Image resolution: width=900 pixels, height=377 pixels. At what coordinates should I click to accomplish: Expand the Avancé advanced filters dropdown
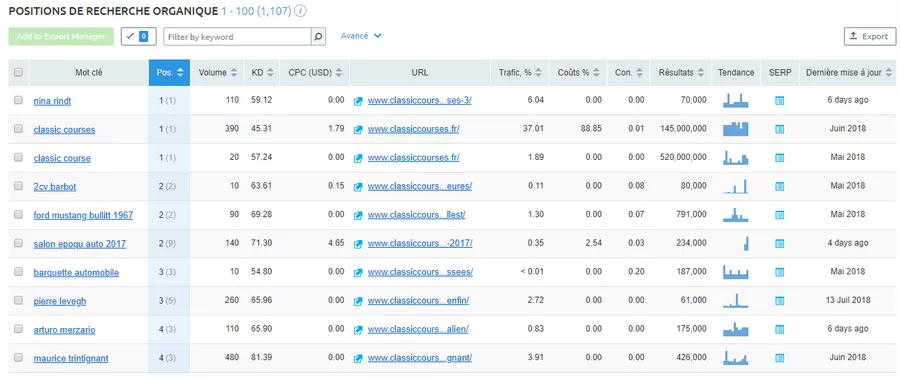click(361, 36)
